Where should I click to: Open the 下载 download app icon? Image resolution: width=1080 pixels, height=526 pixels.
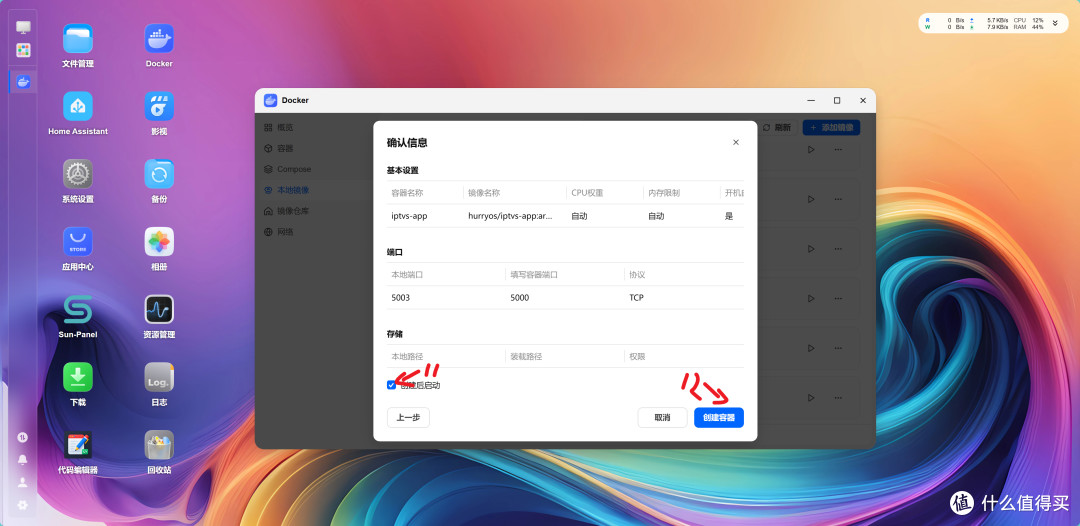coord(78,377)
